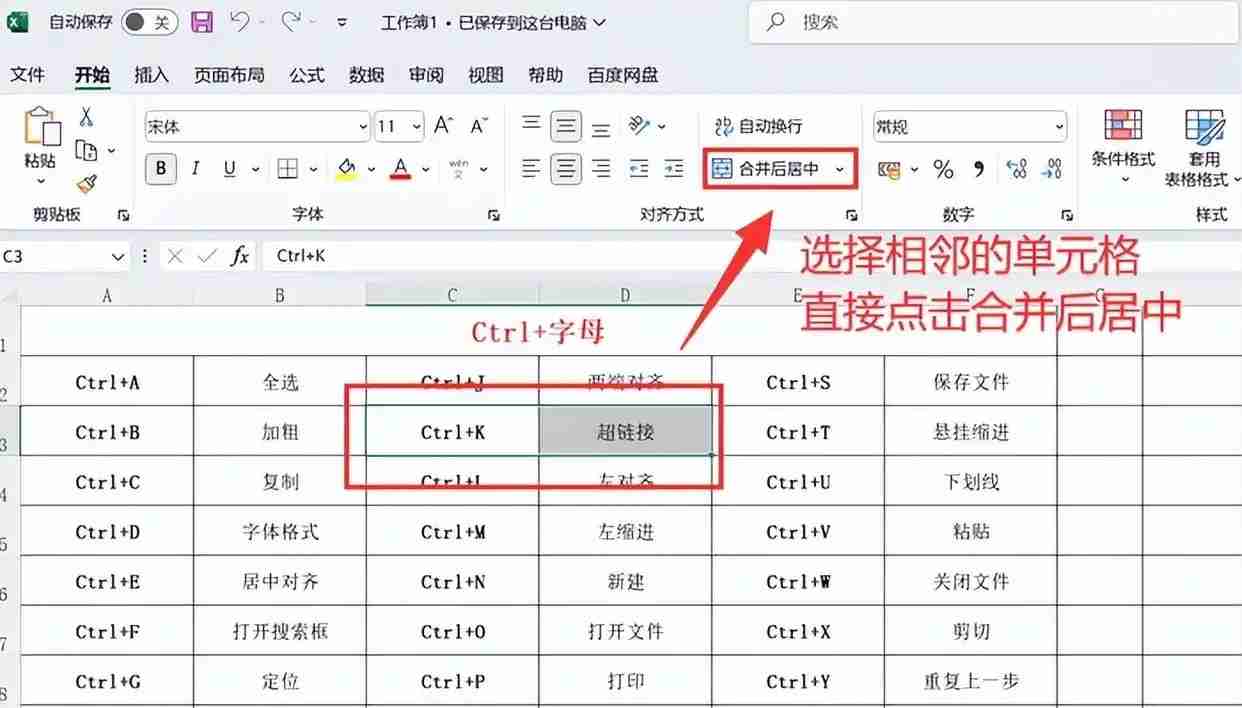This screenshot has height=708, width=1242.
Task: Open the font name 宋体 dropdown
Action: click(x=362, y=127)
